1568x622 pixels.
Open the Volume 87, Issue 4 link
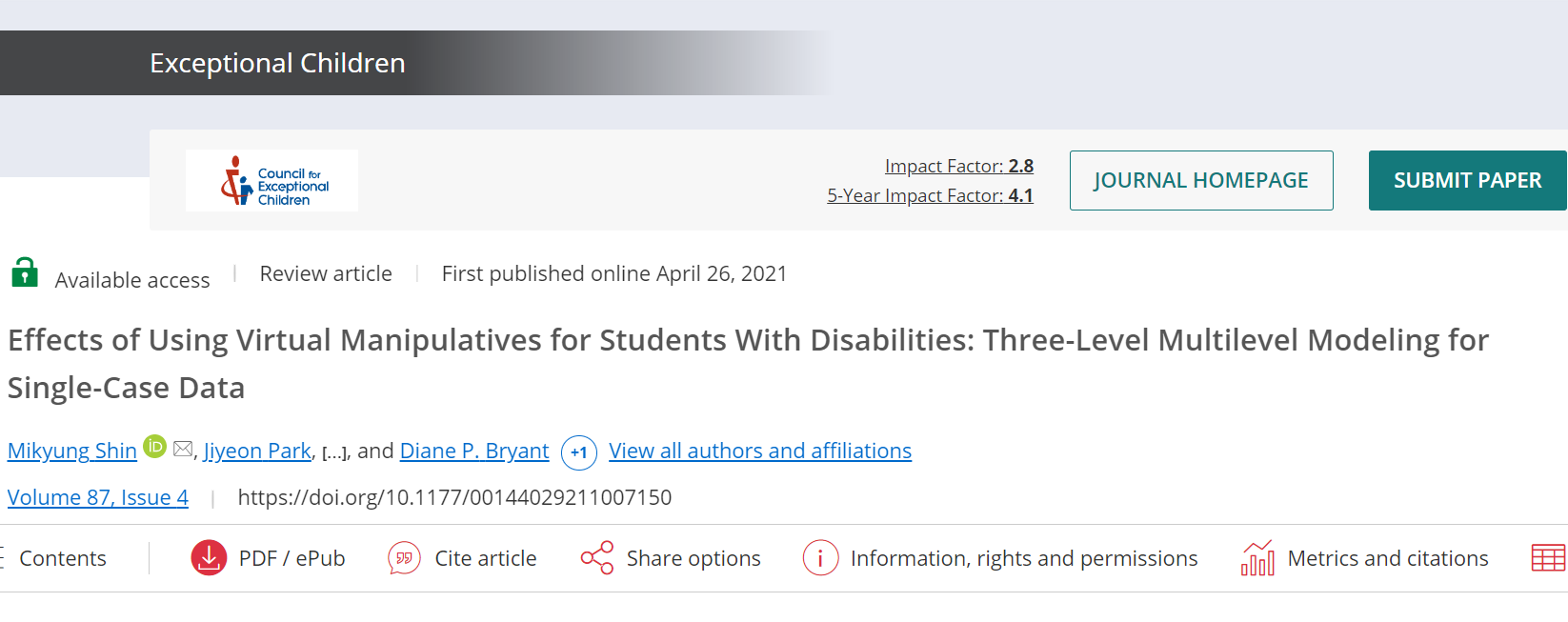(x=98, y=497)
